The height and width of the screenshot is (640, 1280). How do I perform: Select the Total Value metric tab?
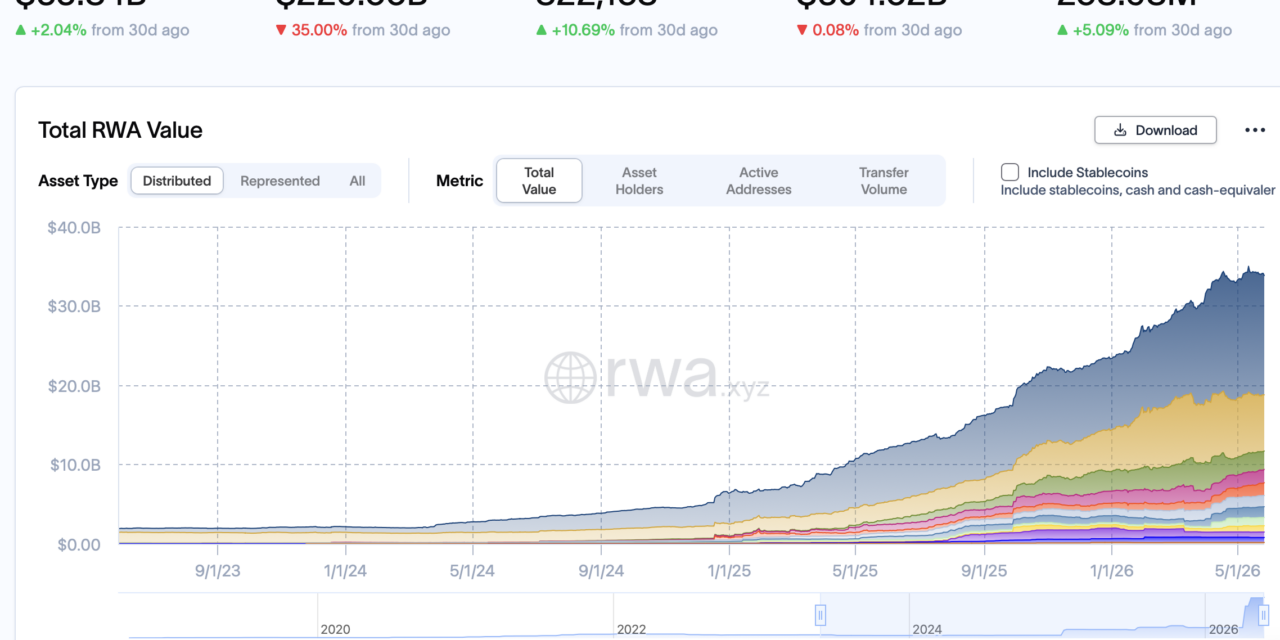pos(539,181)
